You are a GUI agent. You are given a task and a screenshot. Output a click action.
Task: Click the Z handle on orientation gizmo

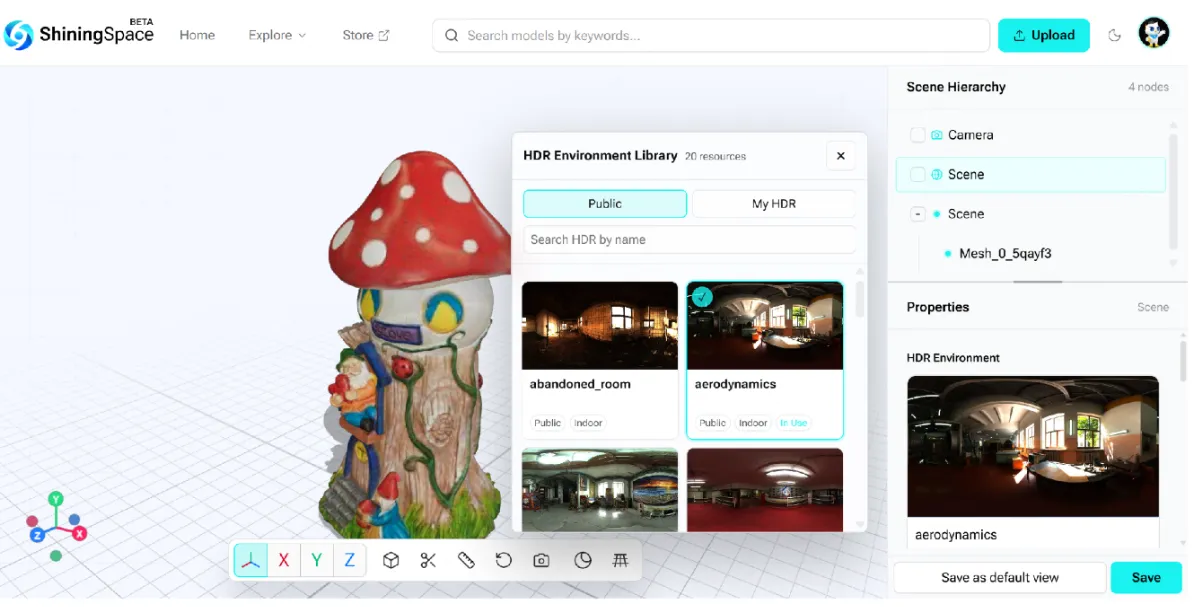[x=36, y=535]
